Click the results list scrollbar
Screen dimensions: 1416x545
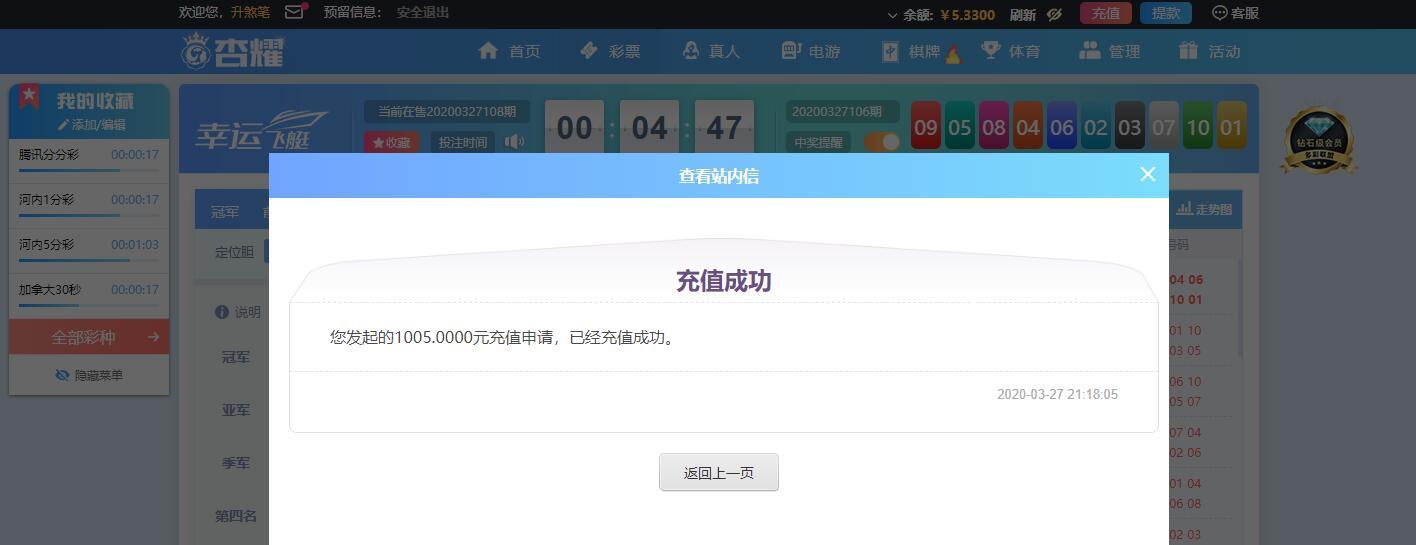pos(1240,308)
